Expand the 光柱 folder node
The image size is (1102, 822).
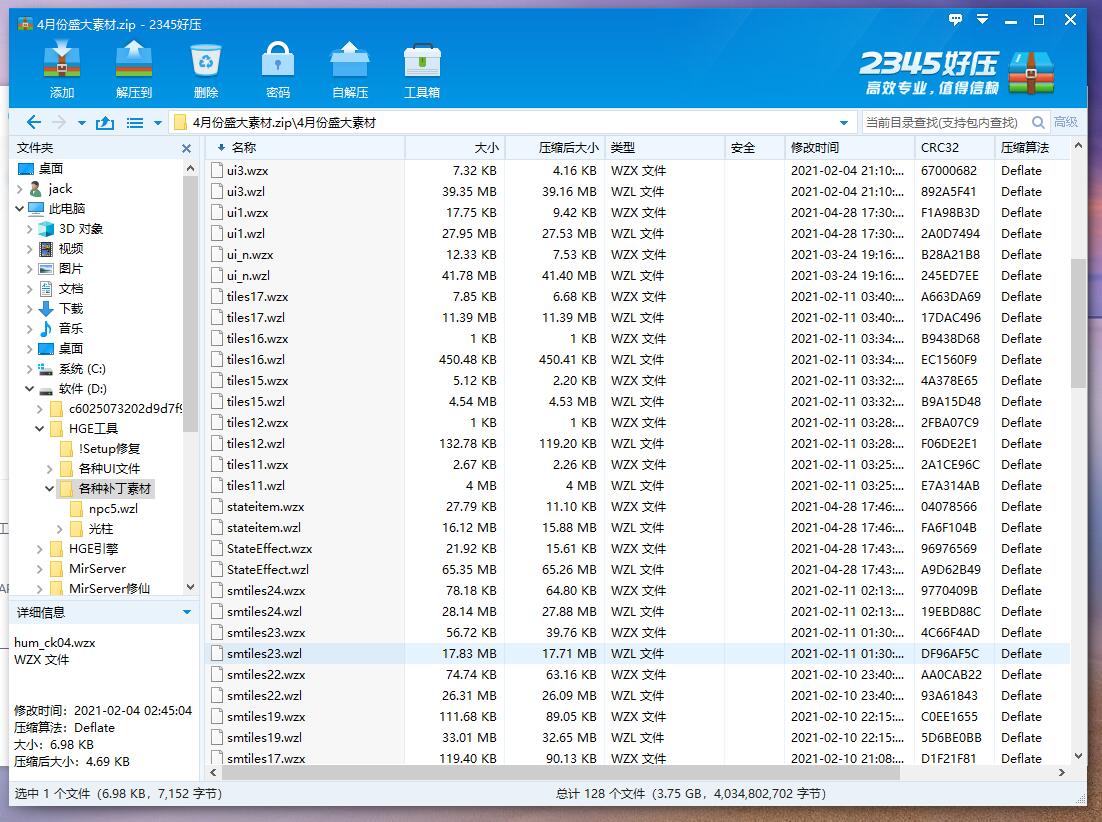pyautogui.click(x=59, y=529)
